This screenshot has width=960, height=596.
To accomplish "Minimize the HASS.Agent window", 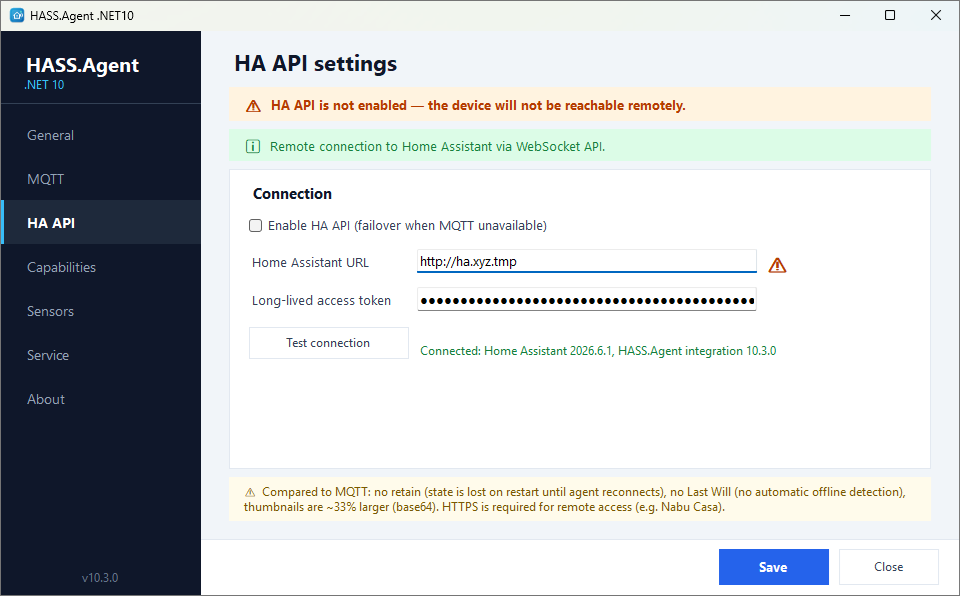I will tap(845, 15).
